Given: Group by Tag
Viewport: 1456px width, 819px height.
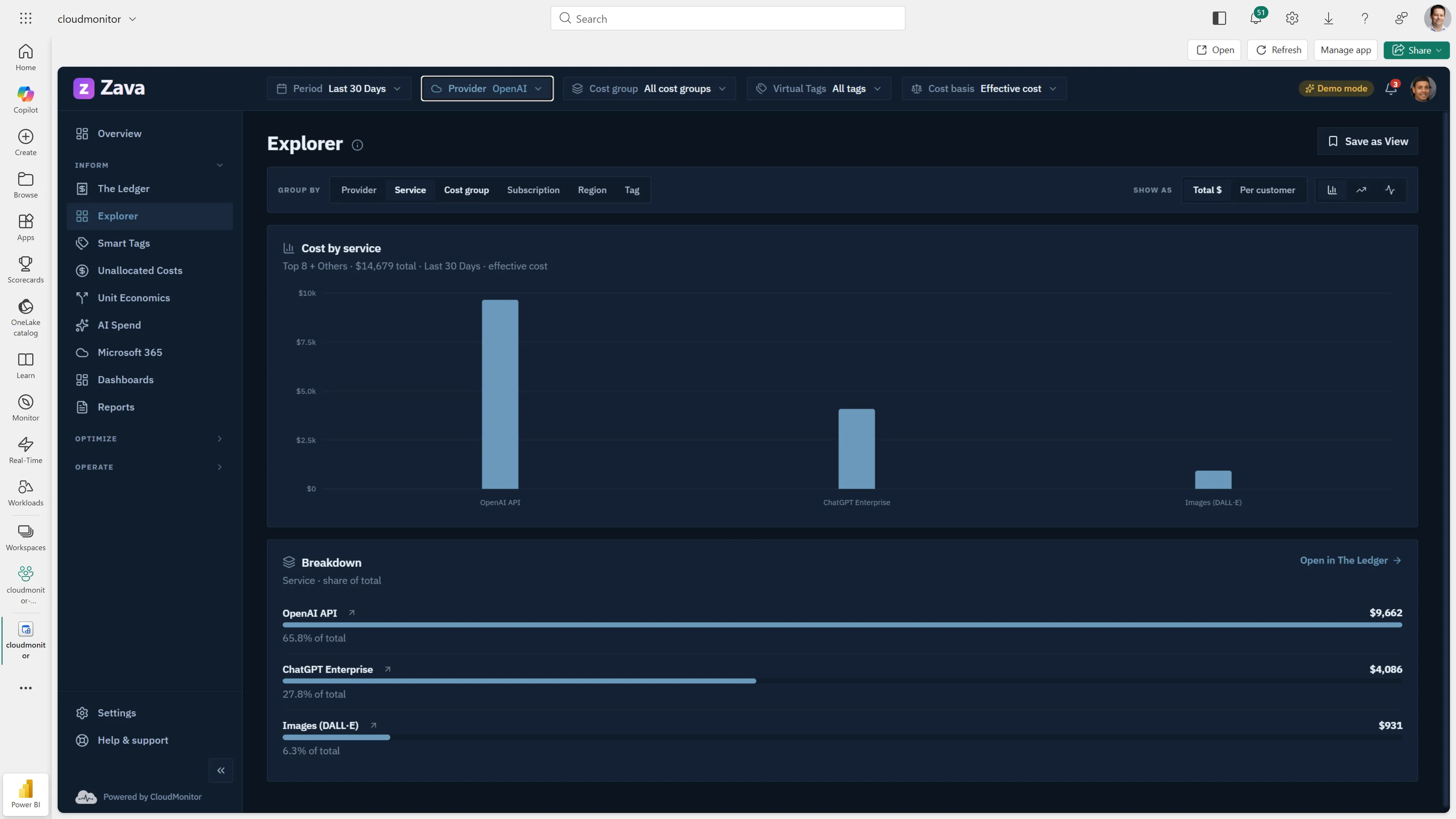Looking at the screenshot, I should click(632, 190).
